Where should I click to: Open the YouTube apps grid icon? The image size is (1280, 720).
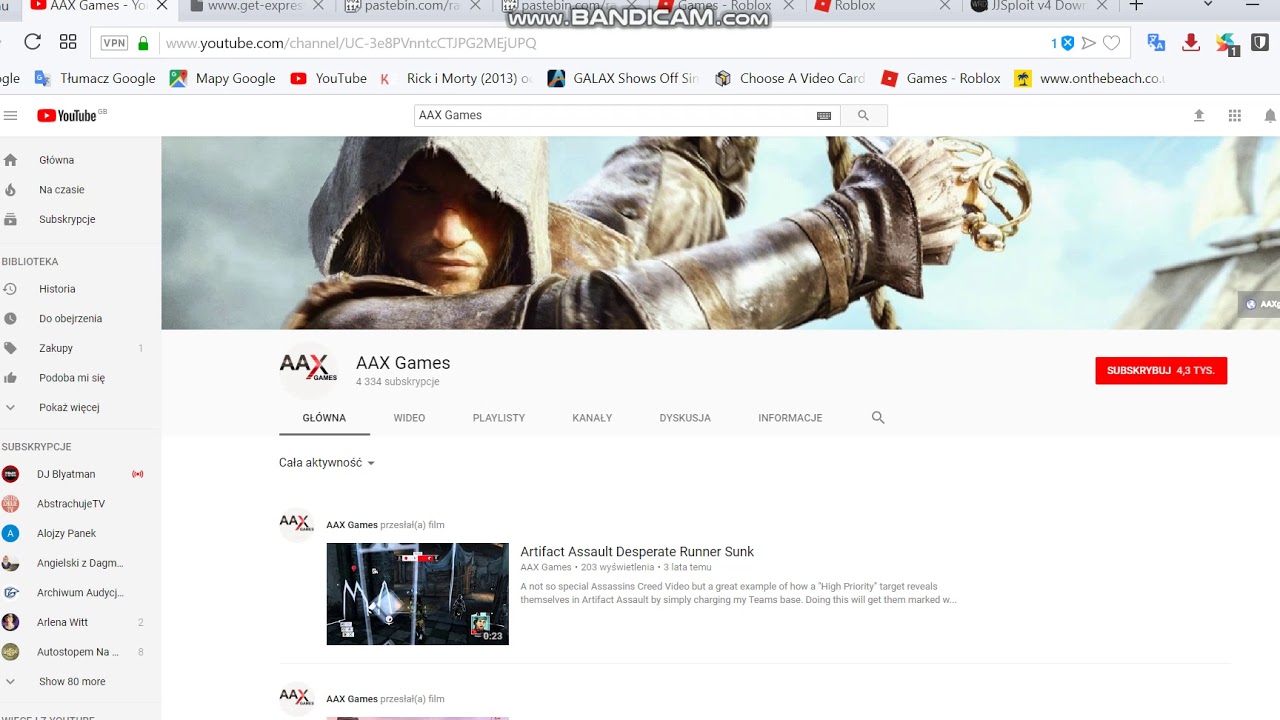click(x=1235, y=116)
